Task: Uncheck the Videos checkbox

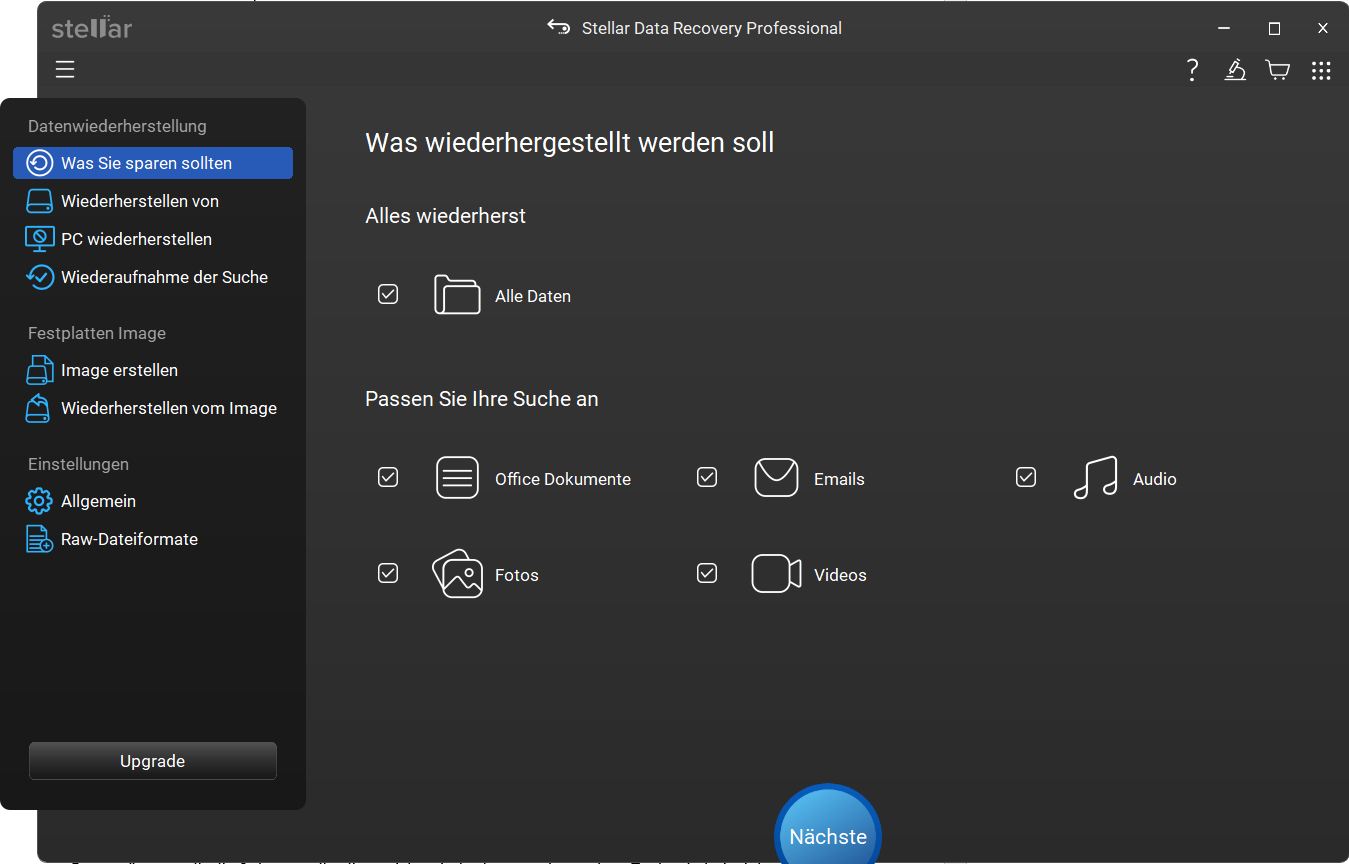Action: [707, 573]
